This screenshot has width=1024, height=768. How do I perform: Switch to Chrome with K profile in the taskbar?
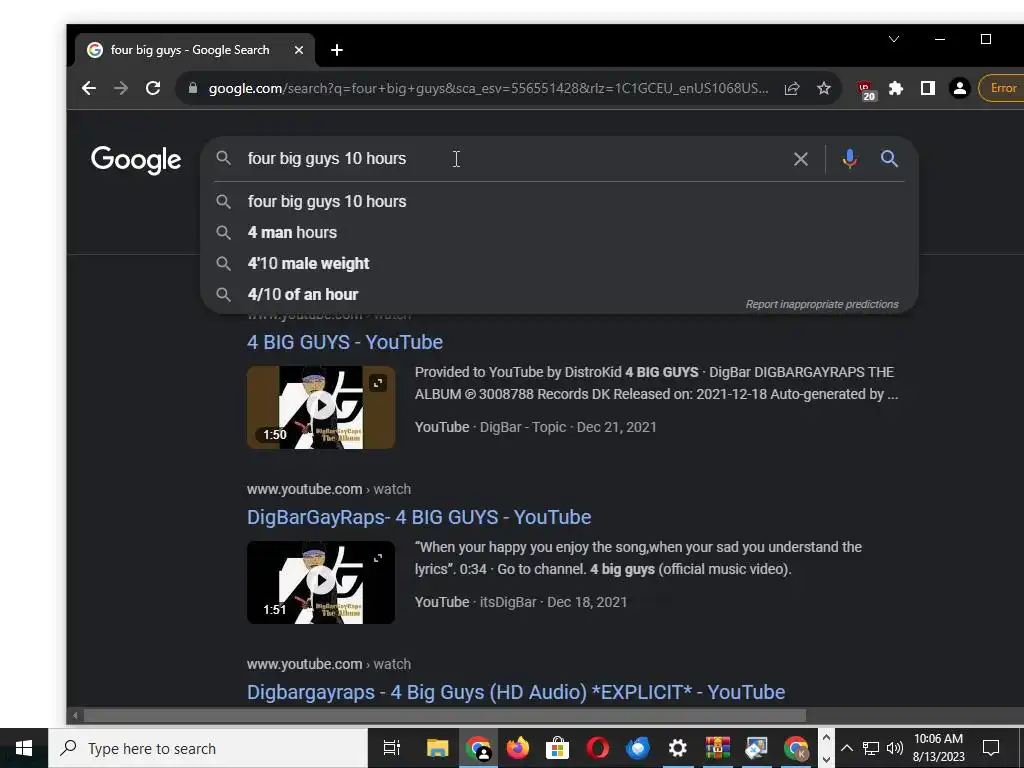pyautogui.click(x=797, y=748)
